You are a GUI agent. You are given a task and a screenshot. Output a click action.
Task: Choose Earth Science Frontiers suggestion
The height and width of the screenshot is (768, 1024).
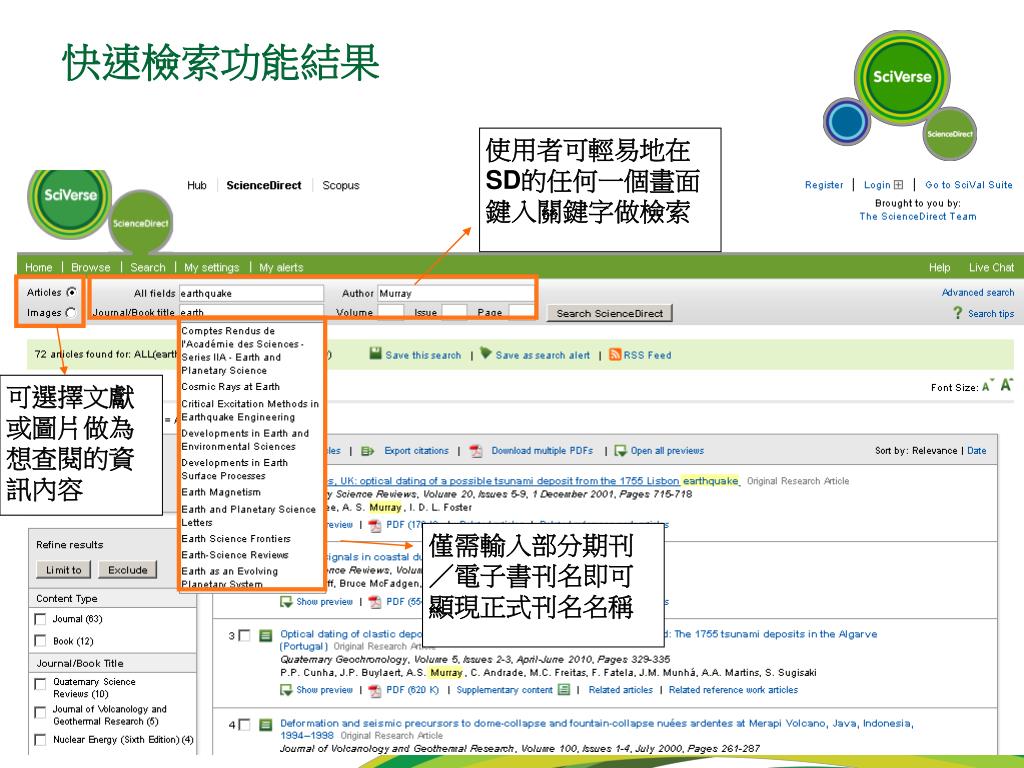236,538
